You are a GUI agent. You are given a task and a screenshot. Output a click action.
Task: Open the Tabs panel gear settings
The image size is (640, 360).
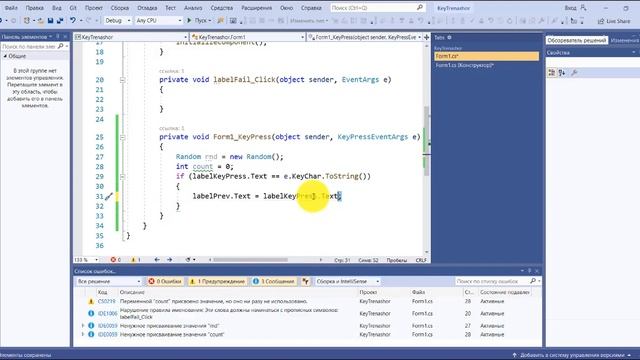click(x=449, y=37)
